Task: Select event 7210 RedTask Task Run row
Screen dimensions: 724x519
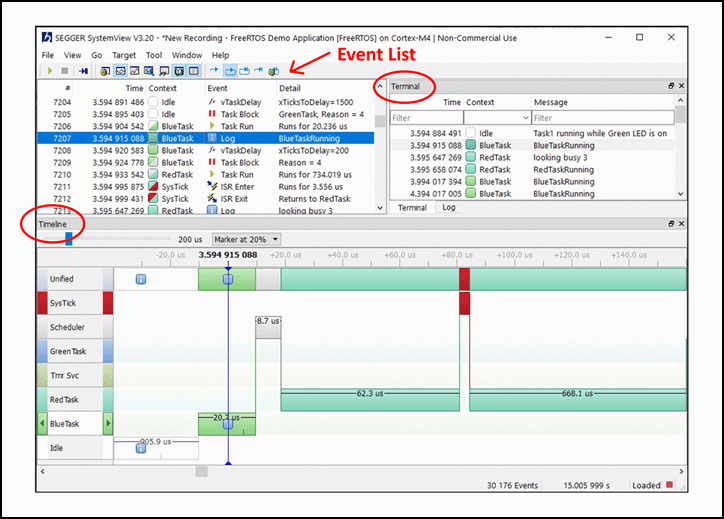Action: [x=205, y=175]
